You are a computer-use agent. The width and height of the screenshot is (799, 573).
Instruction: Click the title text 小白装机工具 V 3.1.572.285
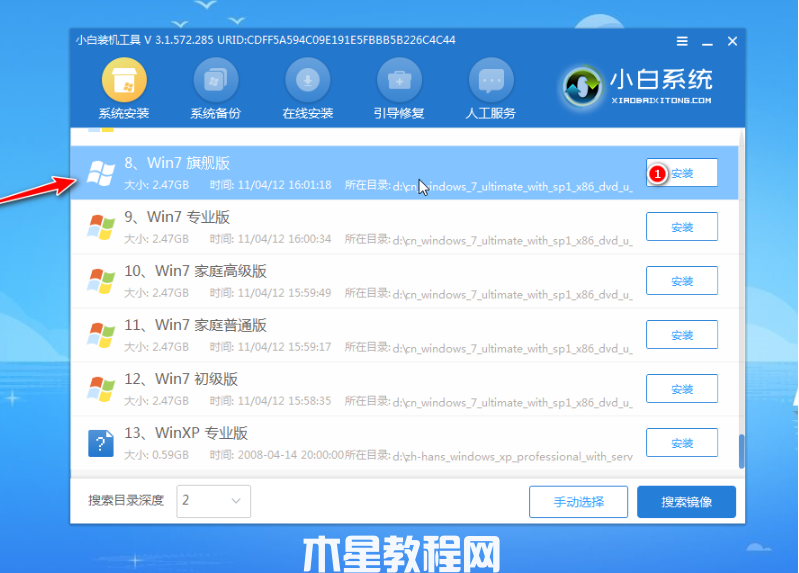144,40
